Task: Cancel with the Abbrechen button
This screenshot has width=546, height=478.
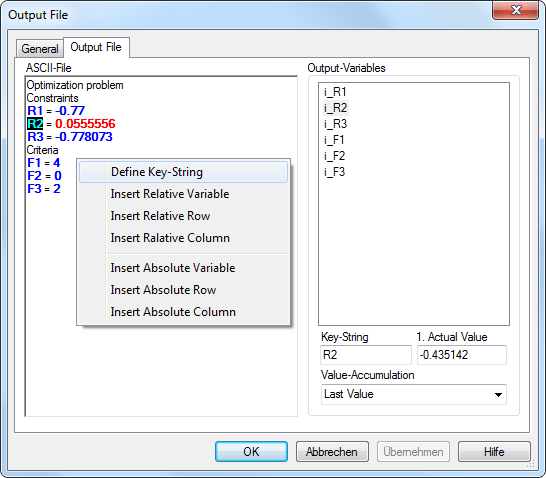Action: (x=332, y=452)
